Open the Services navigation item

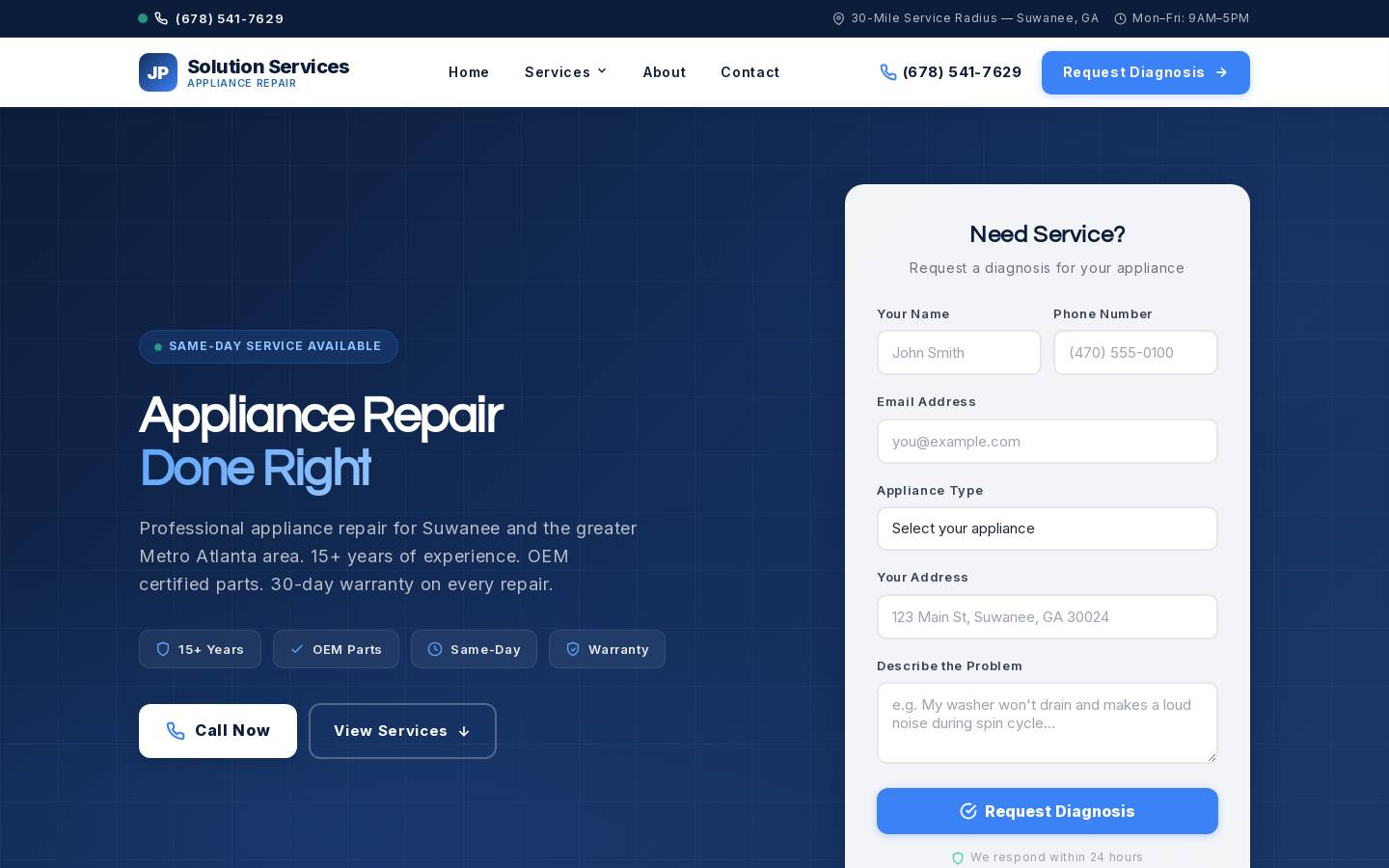click(565, 72)
